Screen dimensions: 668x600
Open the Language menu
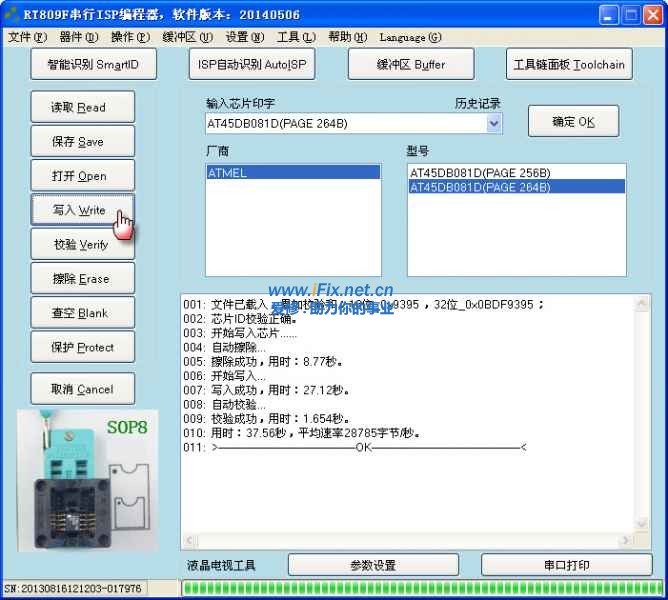[410, 38]
